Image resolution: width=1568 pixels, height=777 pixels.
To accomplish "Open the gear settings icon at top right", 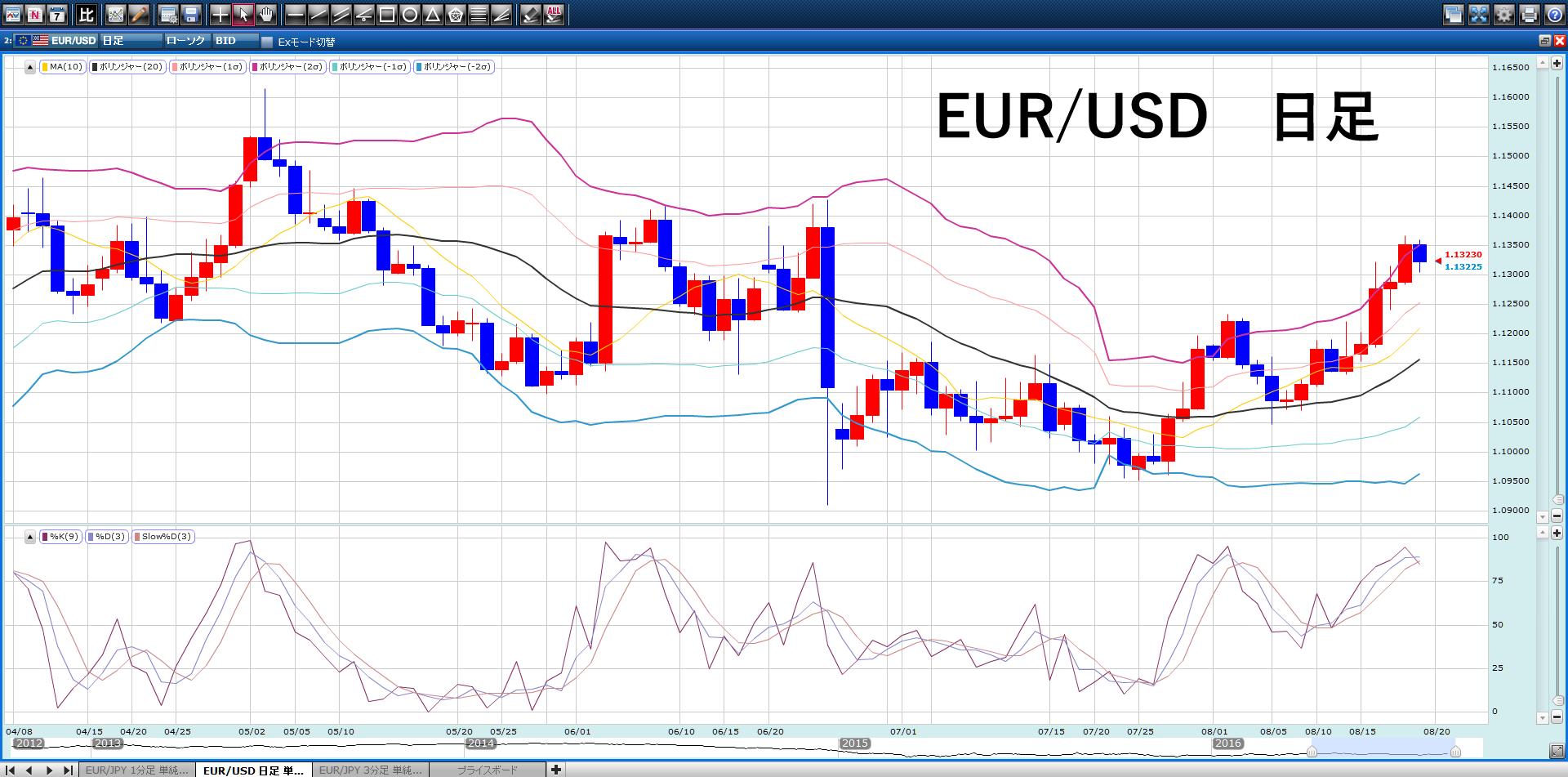I will [x=1504, y=14].
